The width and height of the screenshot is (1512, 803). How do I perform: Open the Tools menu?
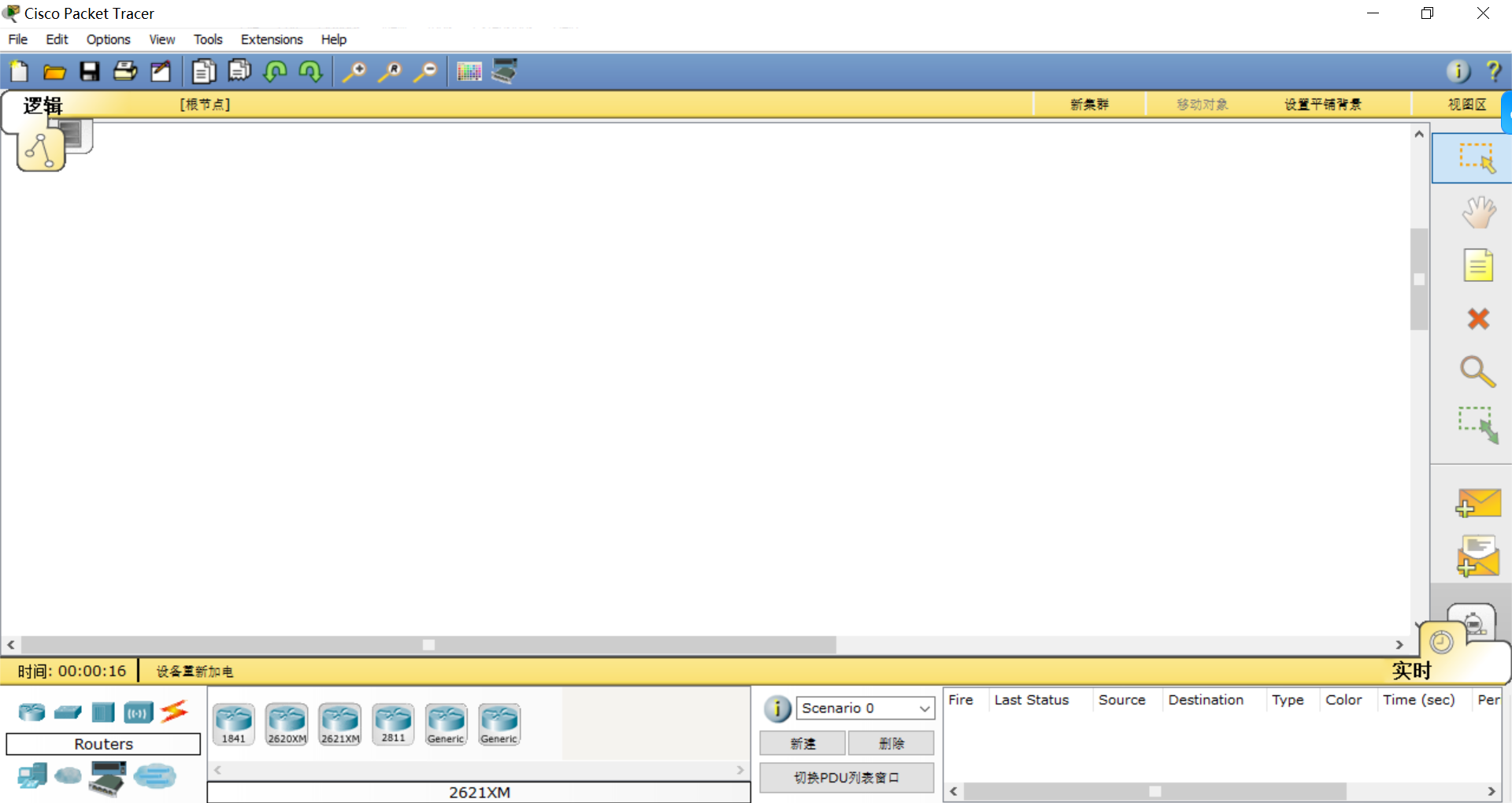click(208, 39)
